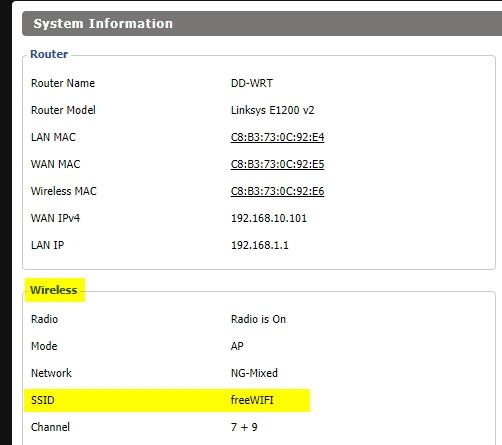
Task: Select the freeWIFI SSID value
Action: [x=252, y=400]
